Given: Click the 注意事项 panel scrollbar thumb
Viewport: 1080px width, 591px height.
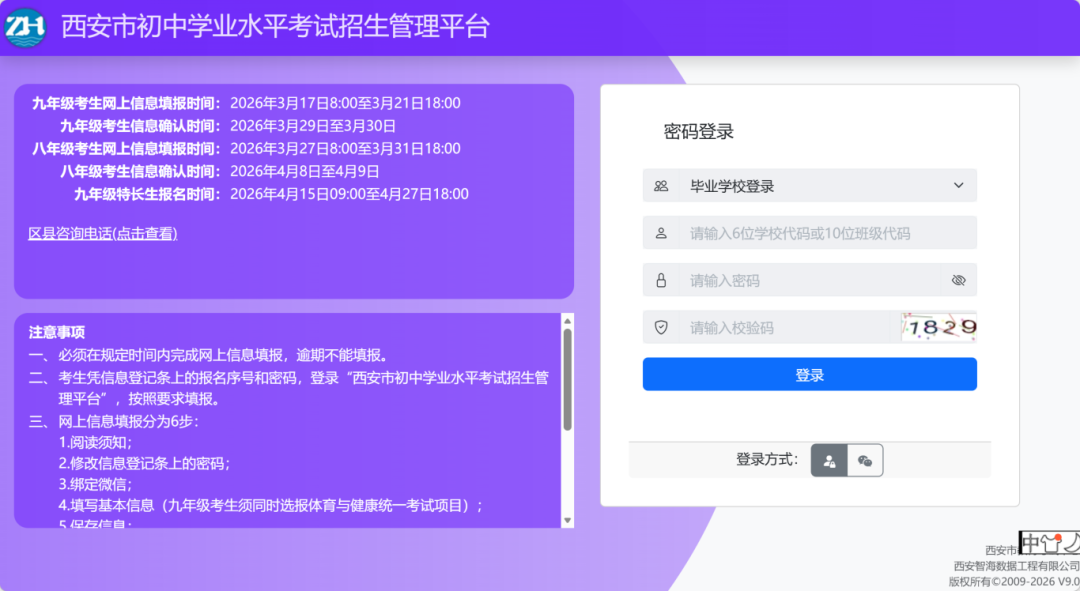Looking at the screenshot, I should [567, 380].
